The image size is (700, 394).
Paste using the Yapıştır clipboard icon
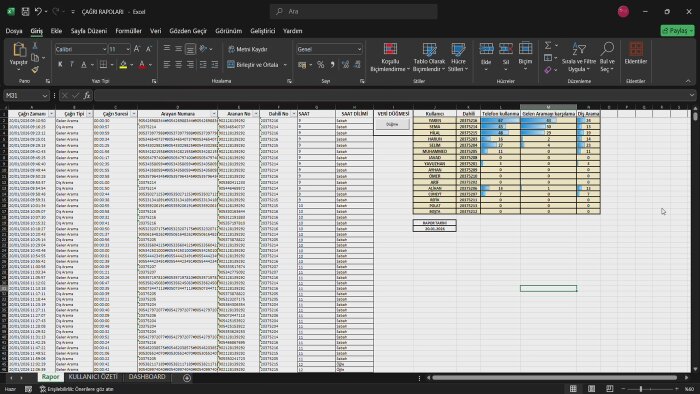[18, 50]
